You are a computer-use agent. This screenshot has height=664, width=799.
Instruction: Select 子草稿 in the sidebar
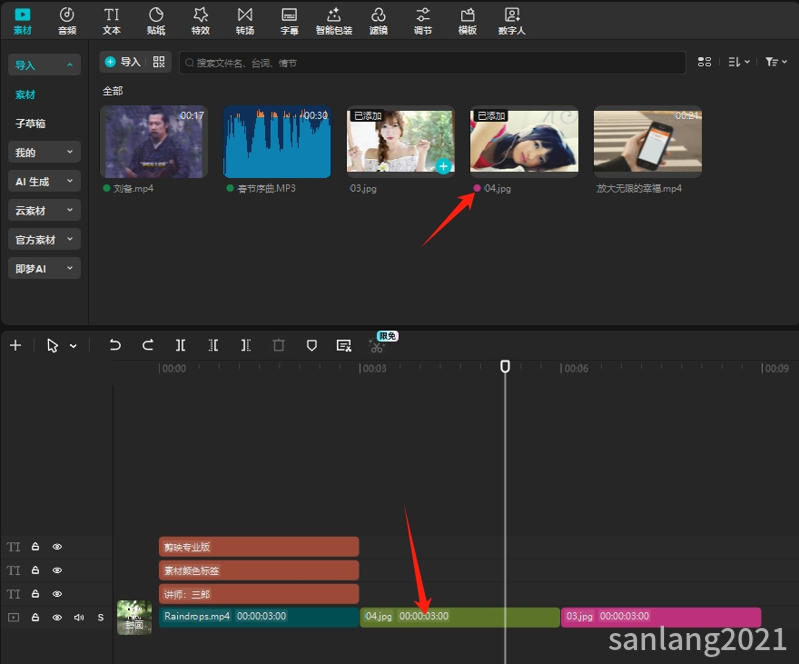tap(31, 123)
